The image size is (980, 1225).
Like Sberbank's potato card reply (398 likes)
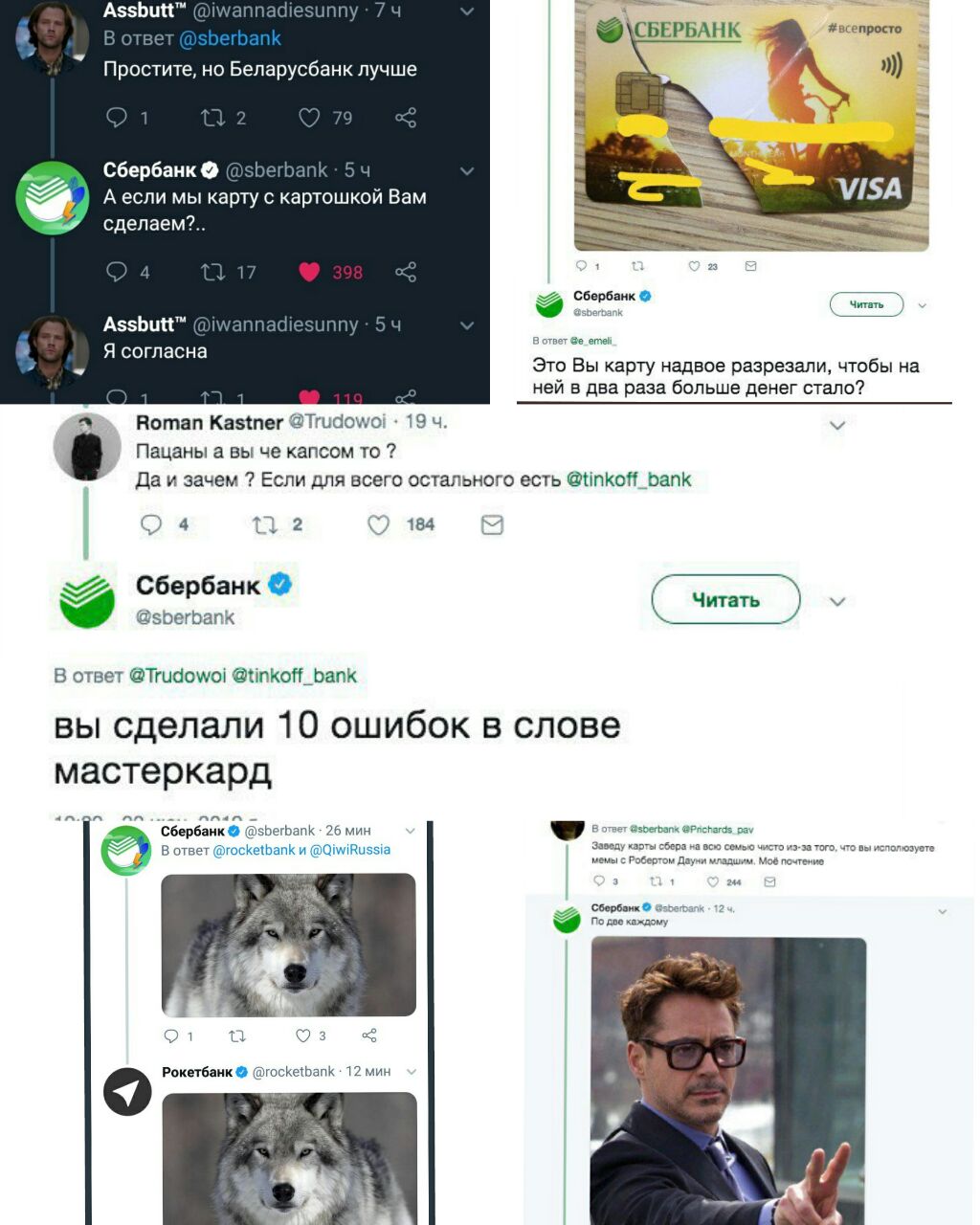tap(309, 272)
